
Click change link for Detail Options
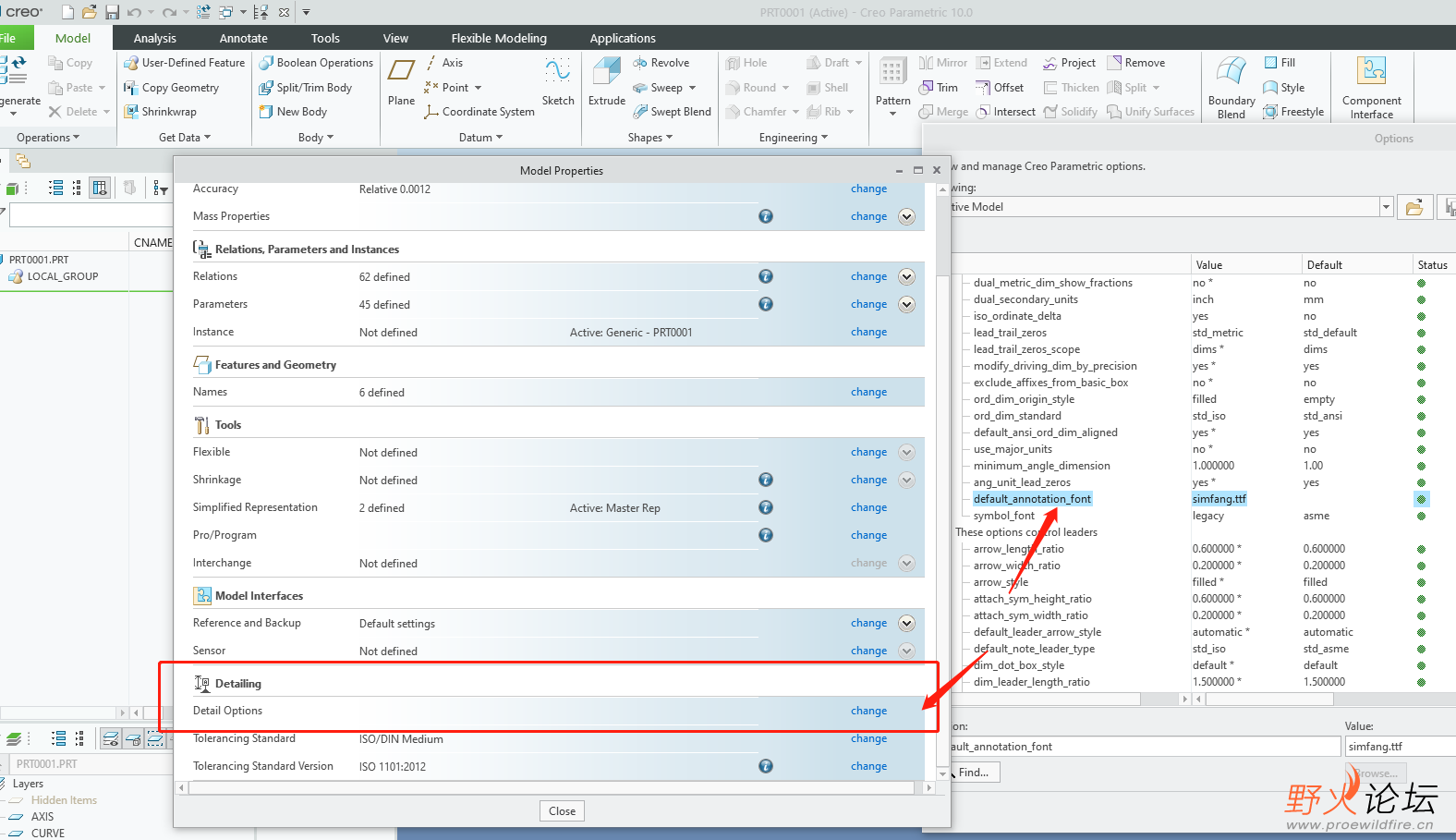[868, 711]
